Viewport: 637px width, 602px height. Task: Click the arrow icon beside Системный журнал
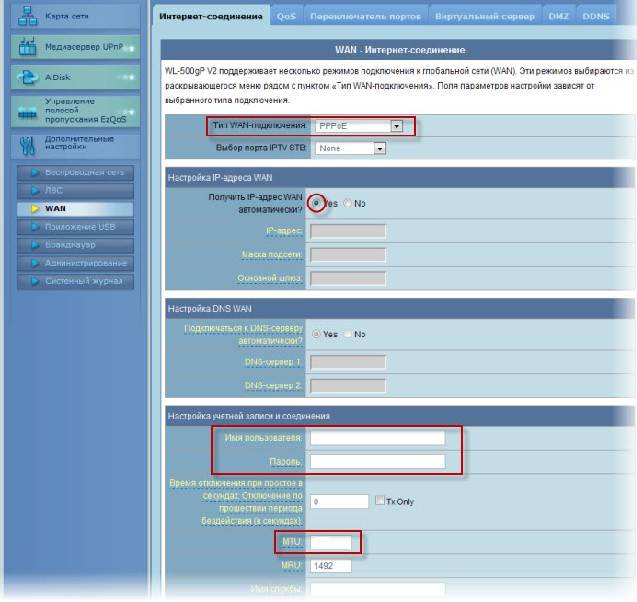click(35, 281)
